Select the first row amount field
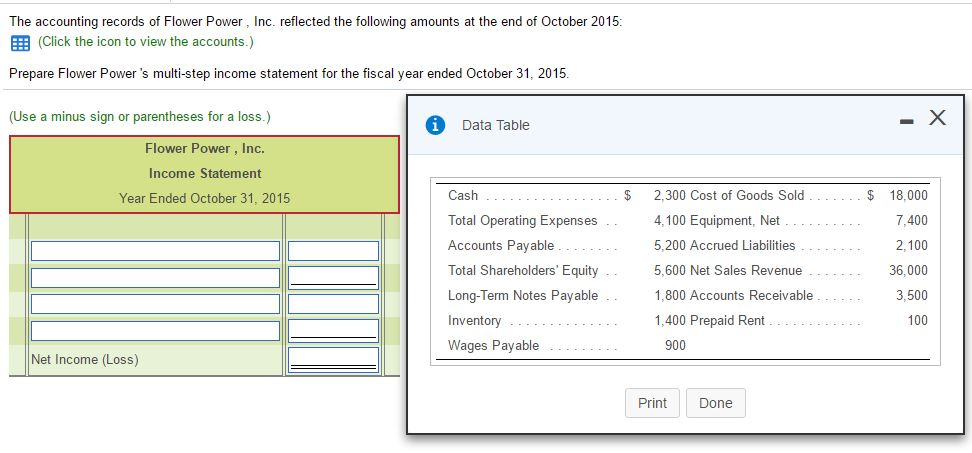972x453 pixels. 333,250
